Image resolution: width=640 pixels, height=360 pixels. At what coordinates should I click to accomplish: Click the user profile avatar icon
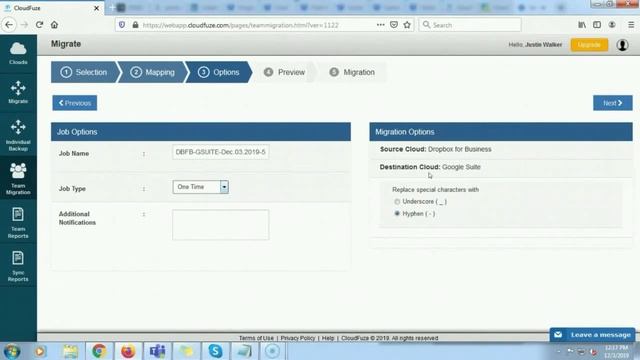click(622, 44)
